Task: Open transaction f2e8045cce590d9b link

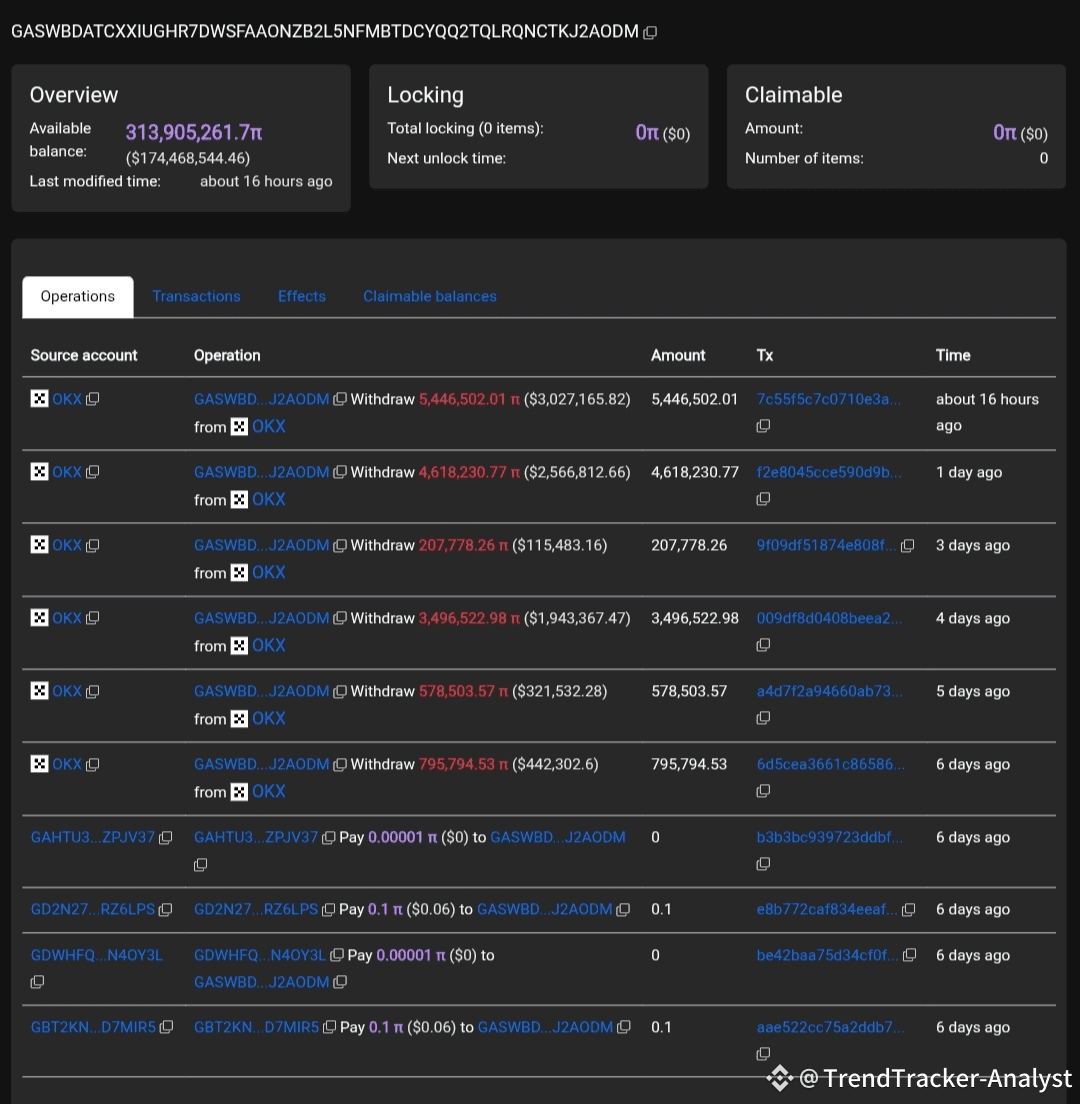Action: click(828, 472)
